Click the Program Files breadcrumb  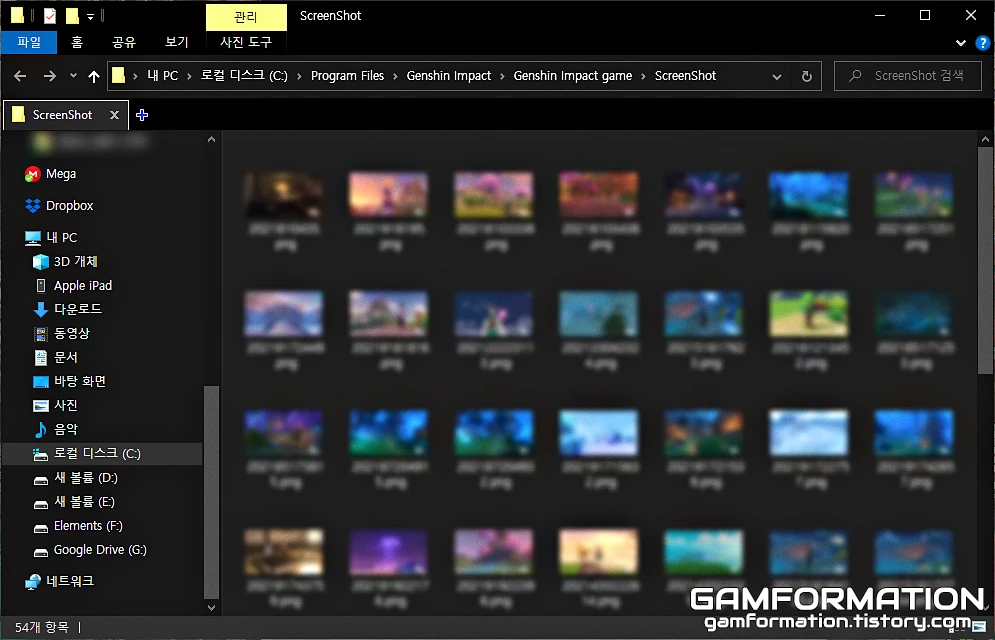(x=347, y=75)
